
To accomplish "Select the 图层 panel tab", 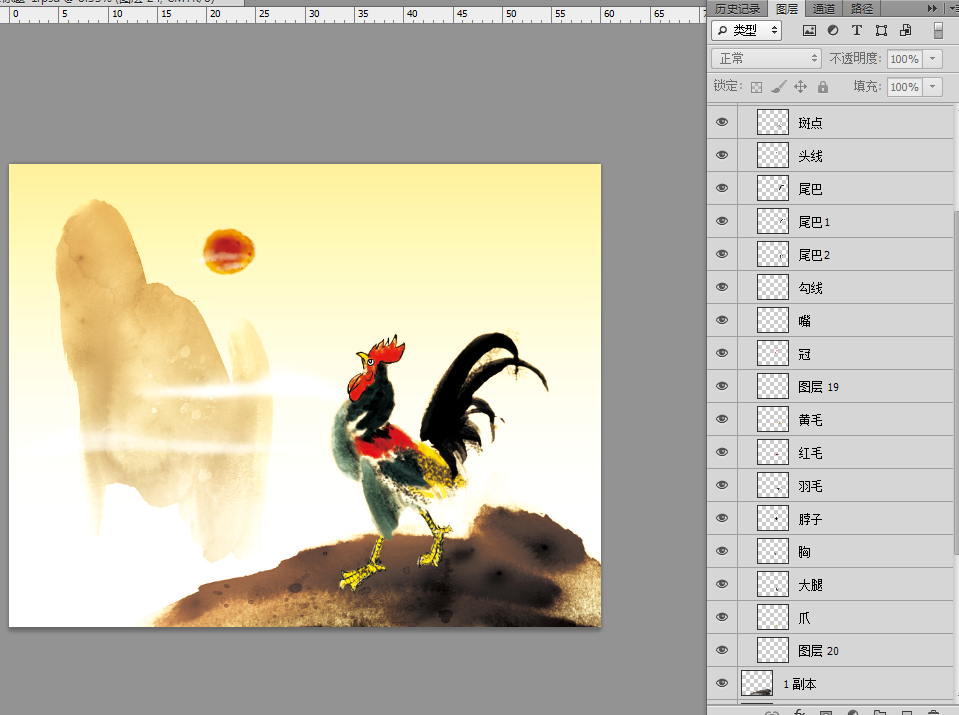I will pyautogui.click(x=787, y=9).
